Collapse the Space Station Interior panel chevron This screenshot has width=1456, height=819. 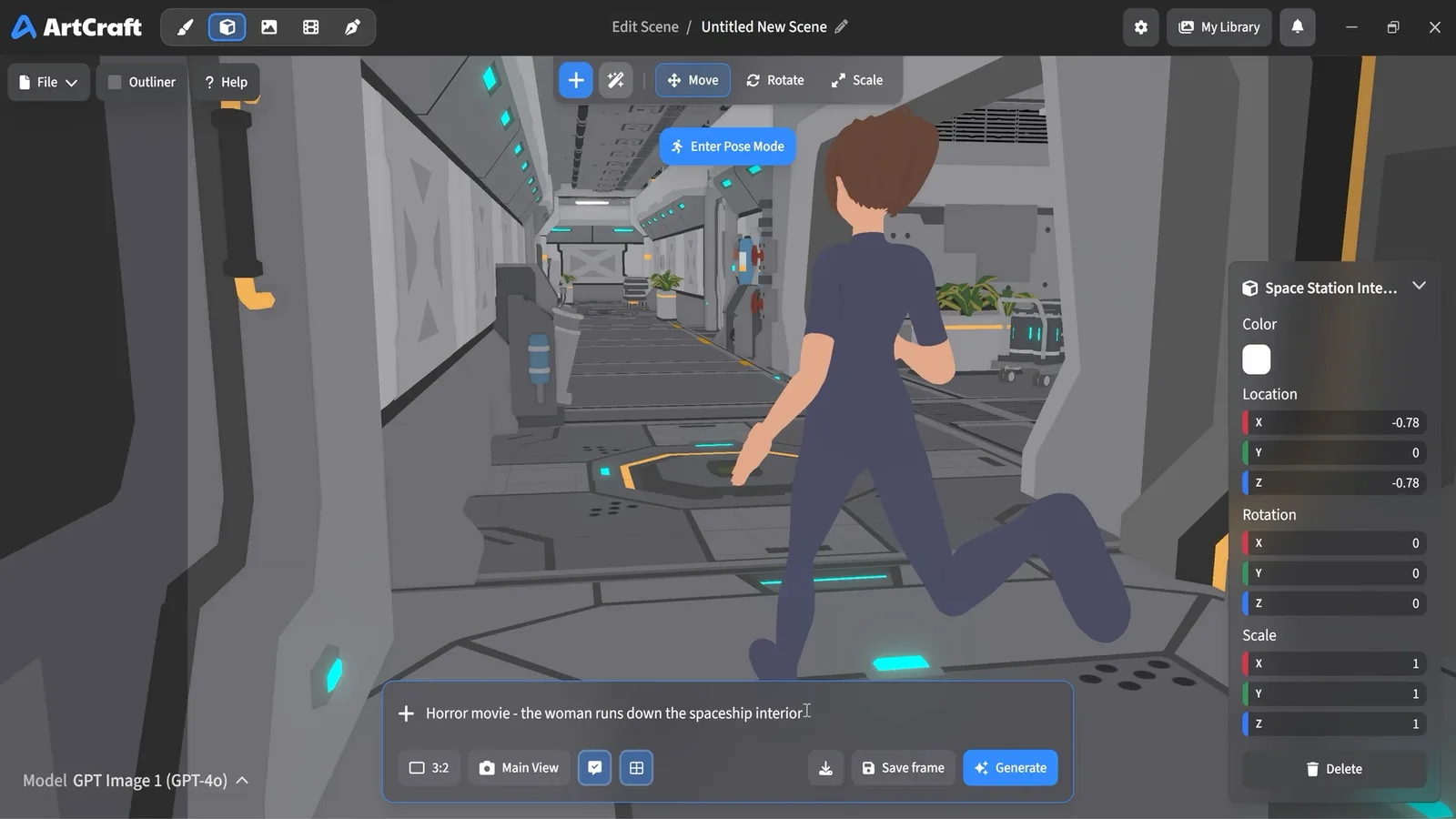pyautogui.click(x=1419, y=287)
